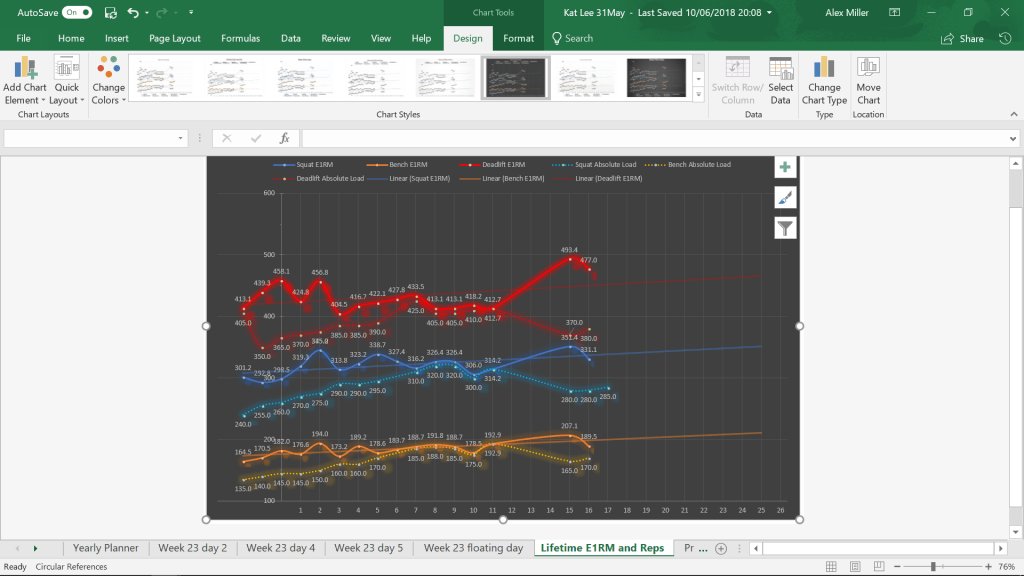Select the Squat E1RM legend entry

click(304, 165)
